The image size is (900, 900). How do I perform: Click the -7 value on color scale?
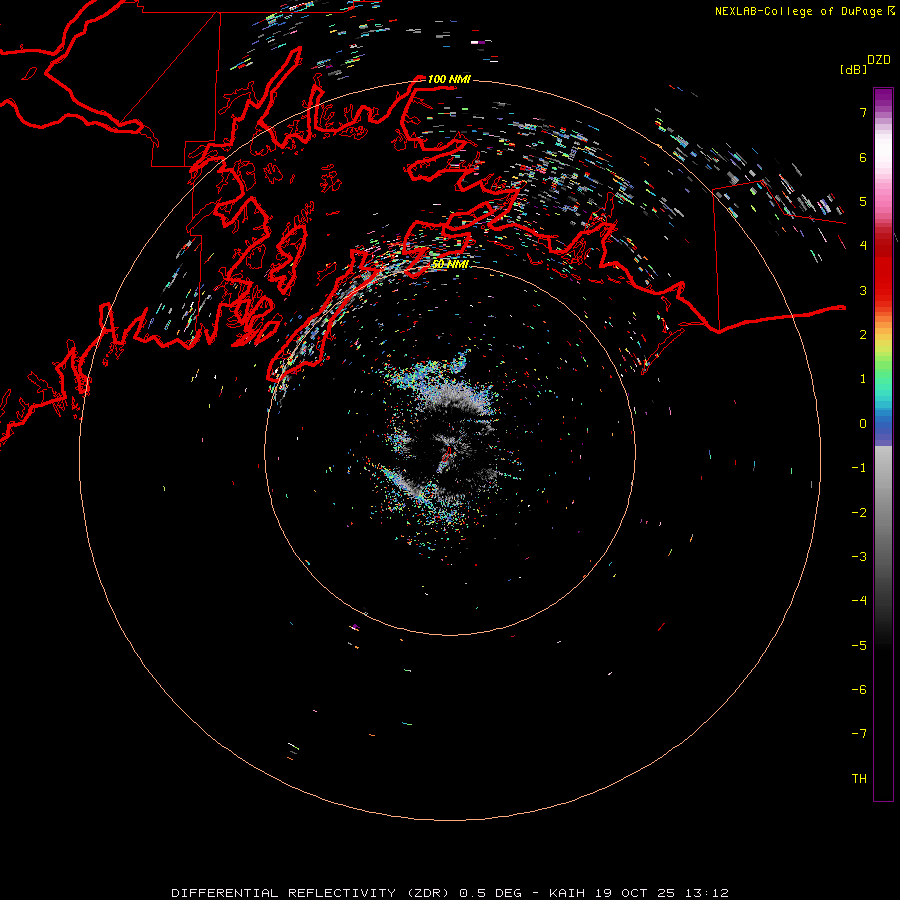859,734
